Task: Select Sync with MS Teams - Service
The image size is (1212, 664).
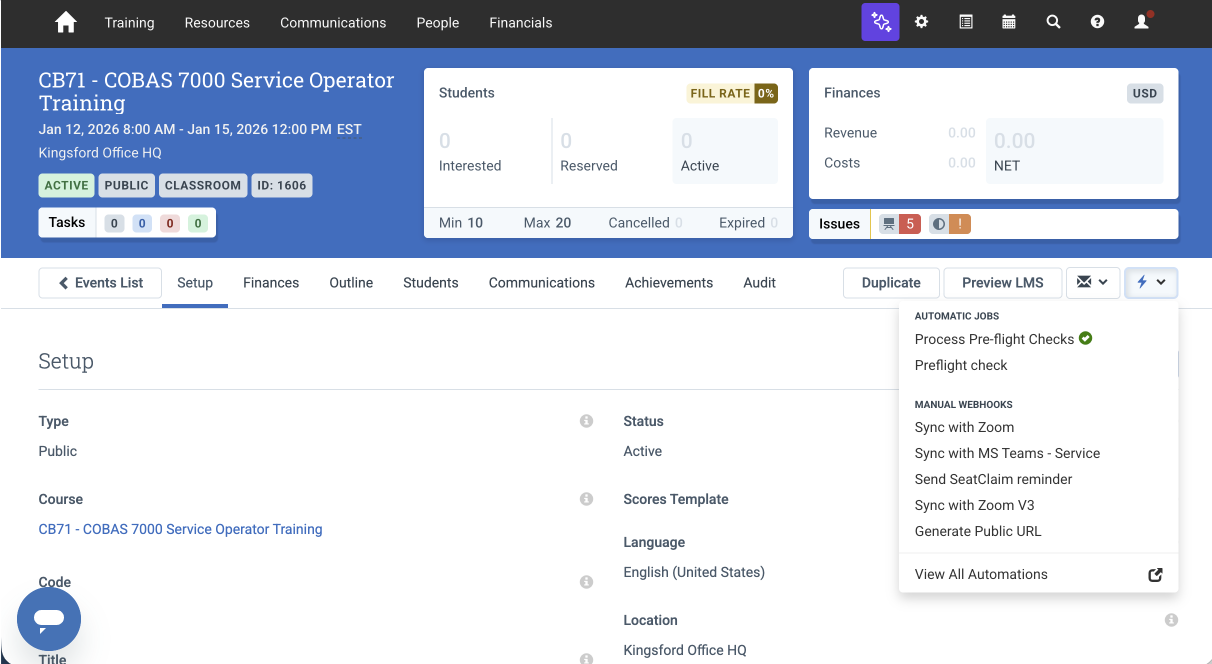Action: pos(1007,453)
